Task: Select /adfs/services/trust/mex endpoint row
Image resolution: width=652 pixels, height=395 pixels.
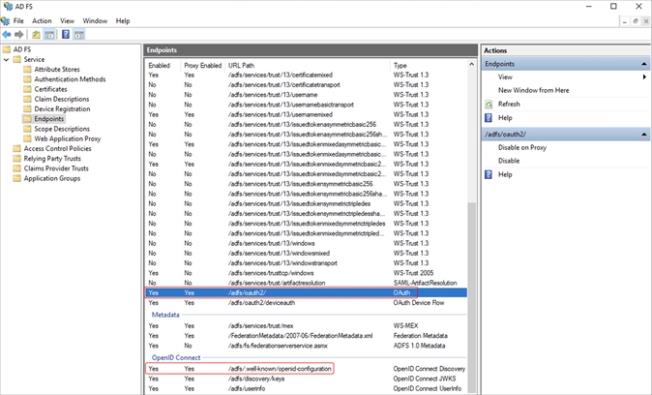Action: tap(306, 326)
